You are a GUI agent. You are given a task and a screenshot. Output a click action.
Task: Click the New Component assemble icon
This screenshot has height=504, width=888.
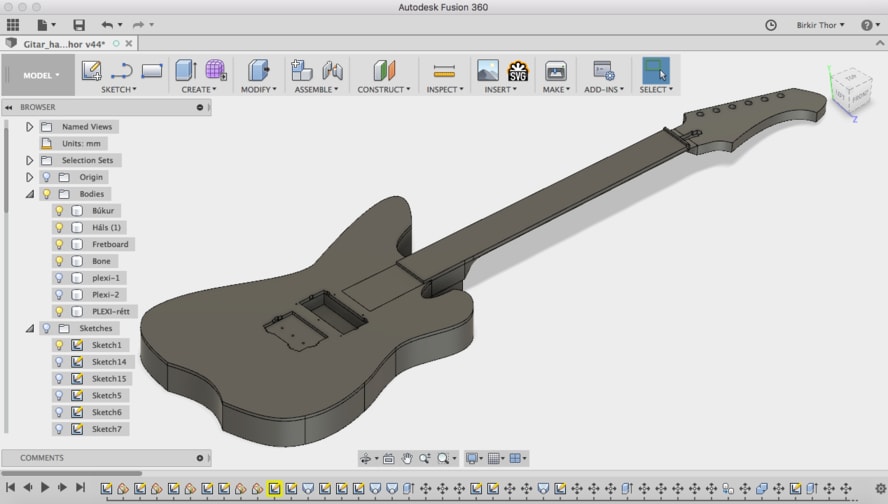301,71
